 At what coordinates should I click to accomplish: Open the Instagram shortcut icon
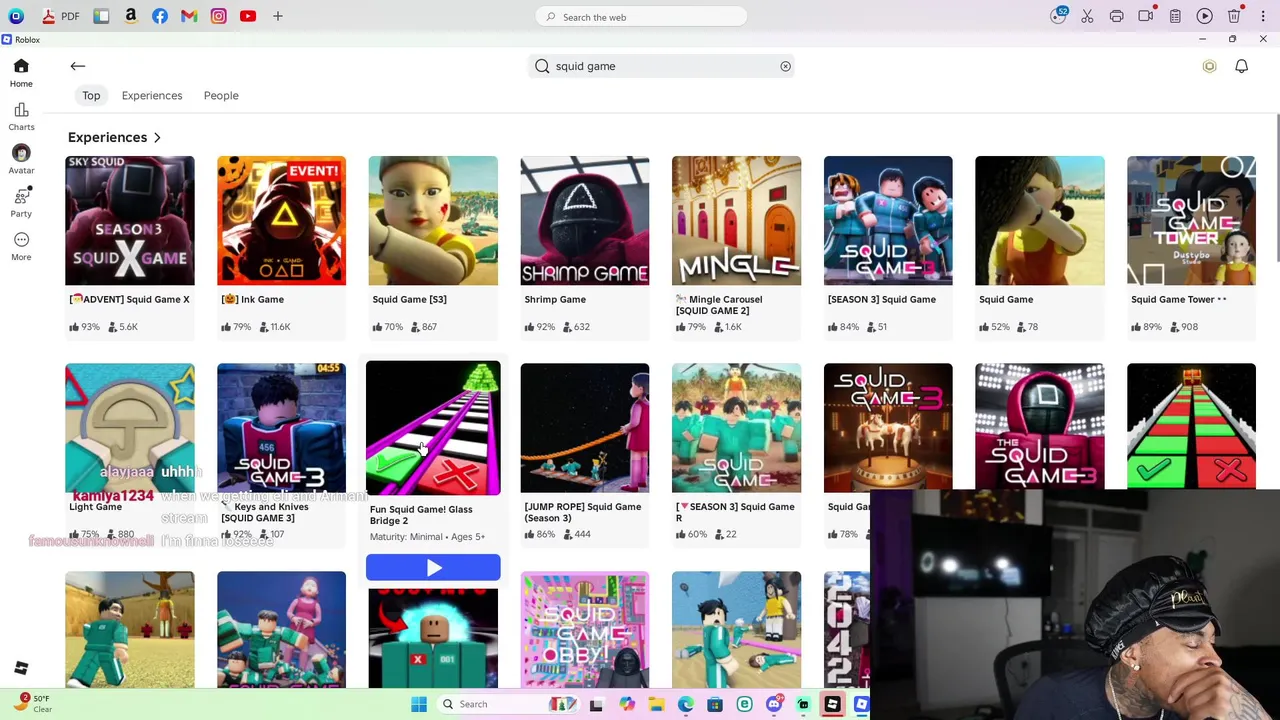tap(218, 16)
